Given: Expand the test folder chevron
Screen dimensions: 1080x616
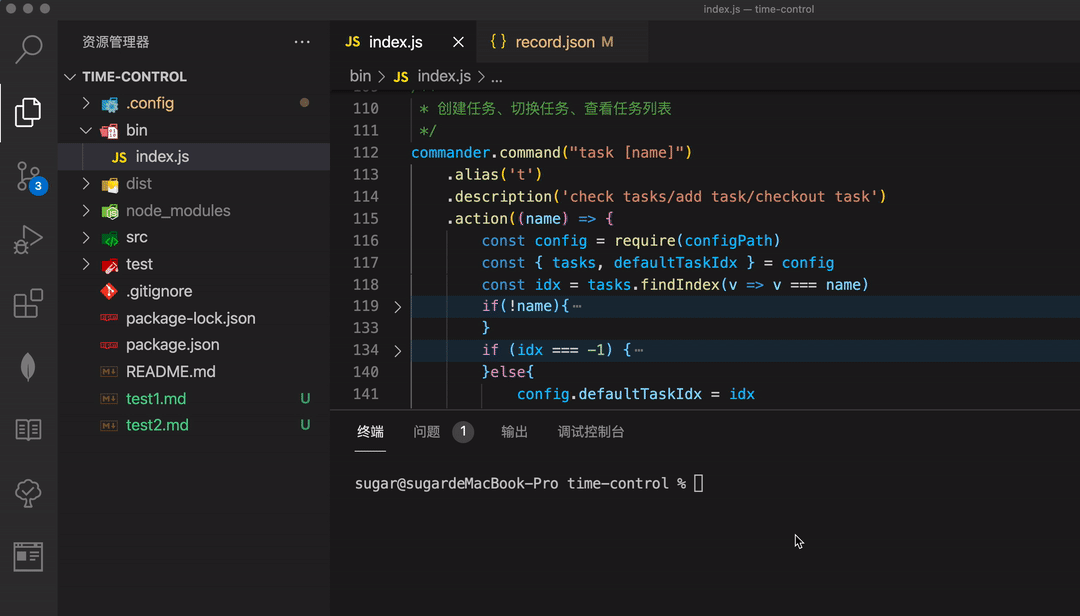Looking at the screenshot, I should coord(86,265).
